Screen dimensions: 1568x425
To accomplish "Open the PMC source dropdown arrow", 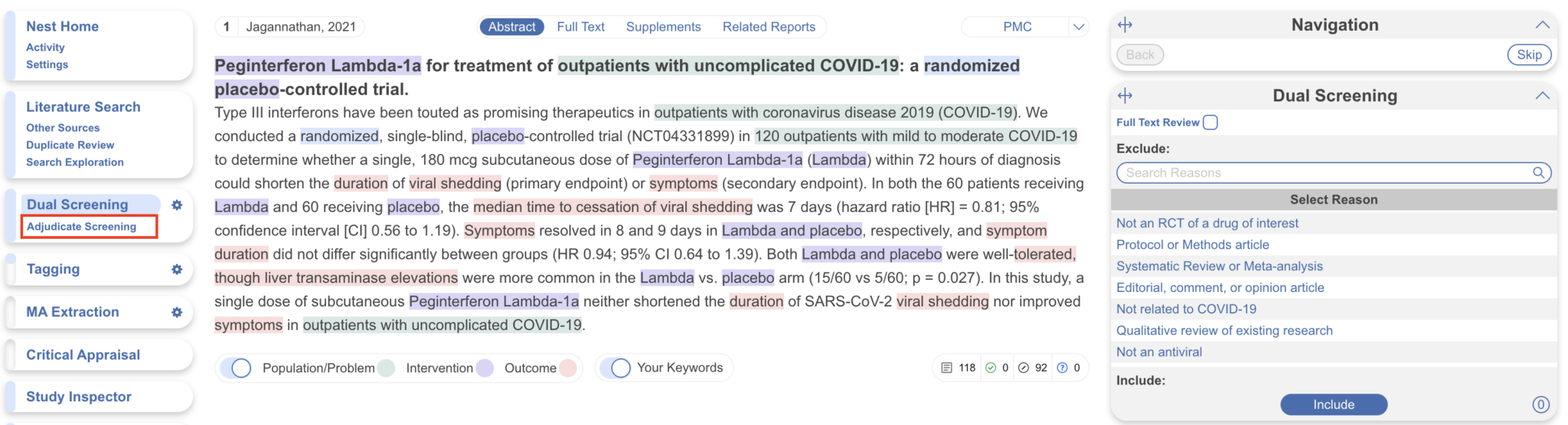I will tap(1078, 27).
